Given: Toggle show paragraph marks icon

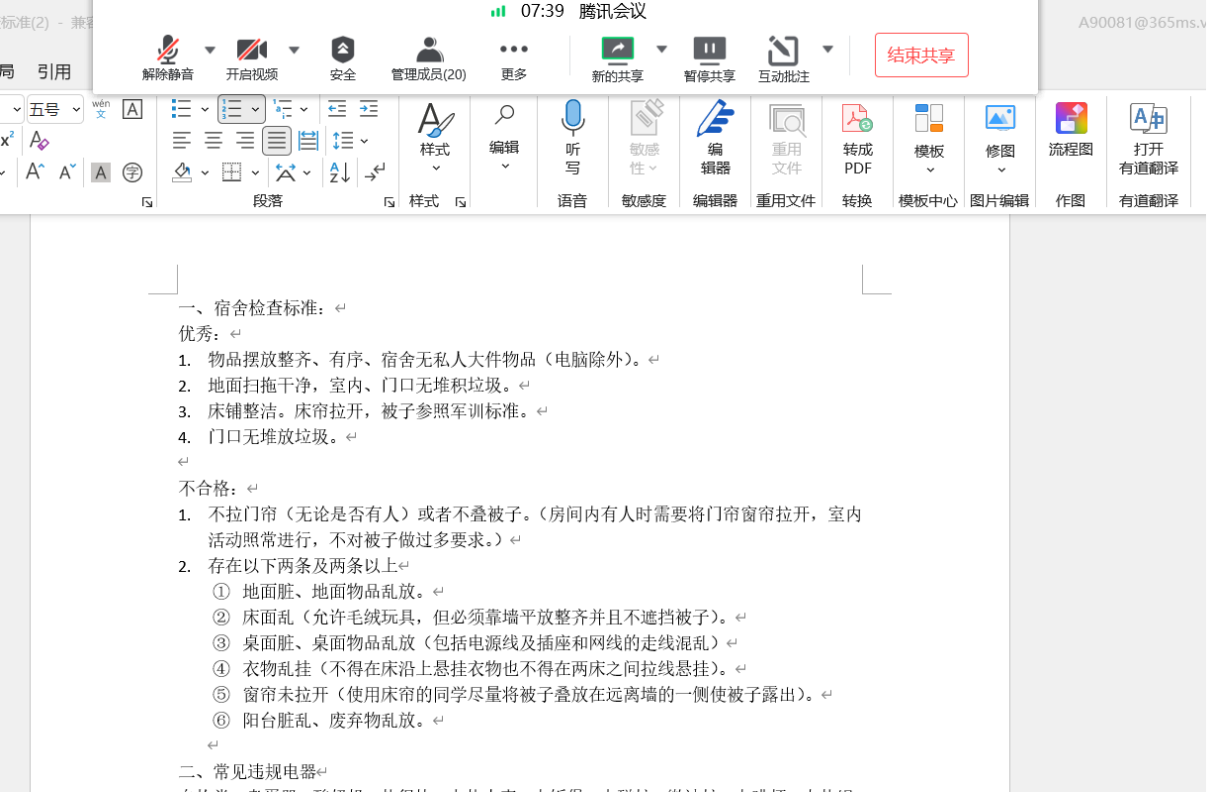Looking at the screenshot, I should point(375,172).
